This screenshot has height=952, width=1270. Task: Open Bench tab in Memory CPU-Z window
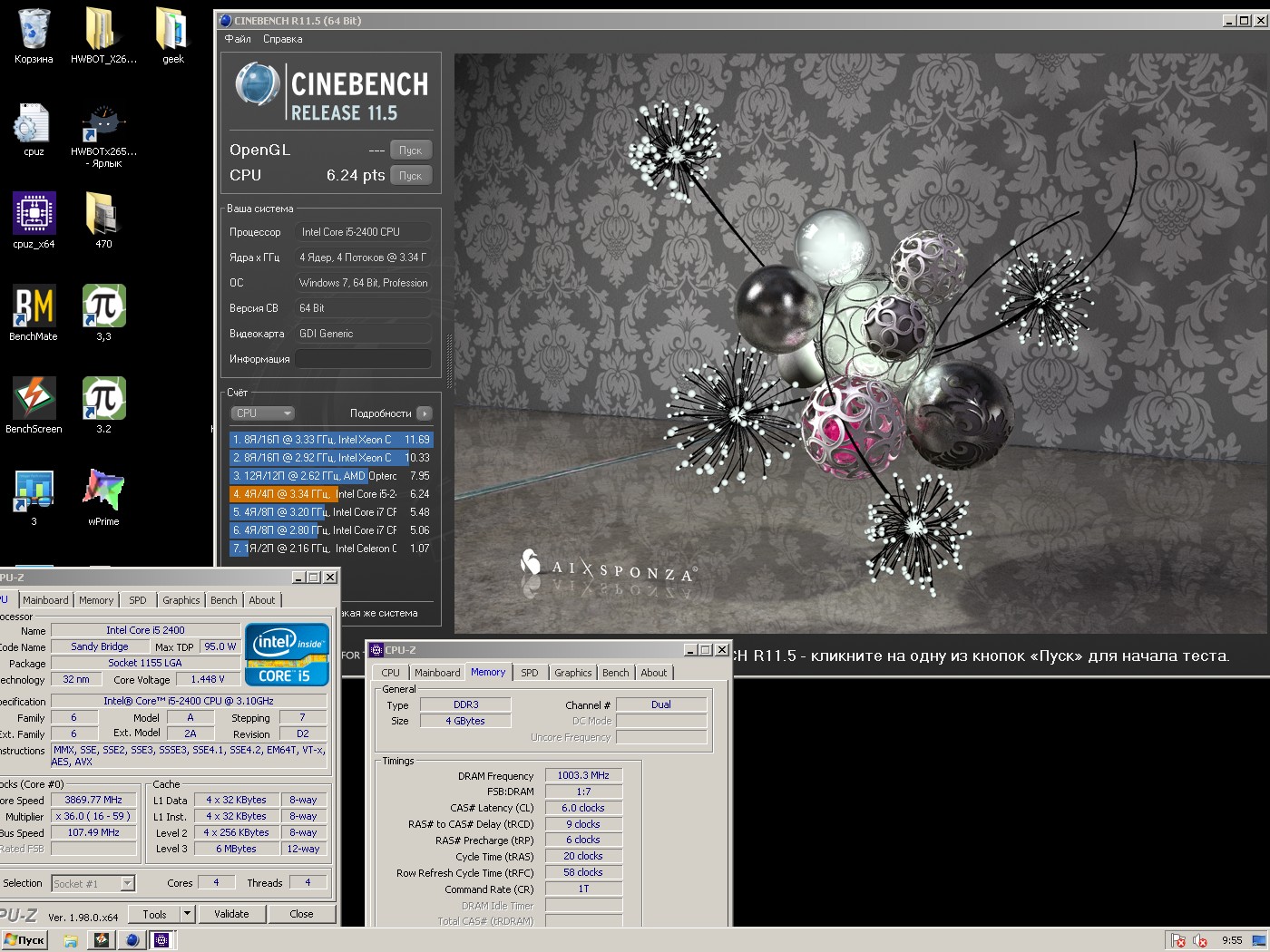(x=615, y=673)
